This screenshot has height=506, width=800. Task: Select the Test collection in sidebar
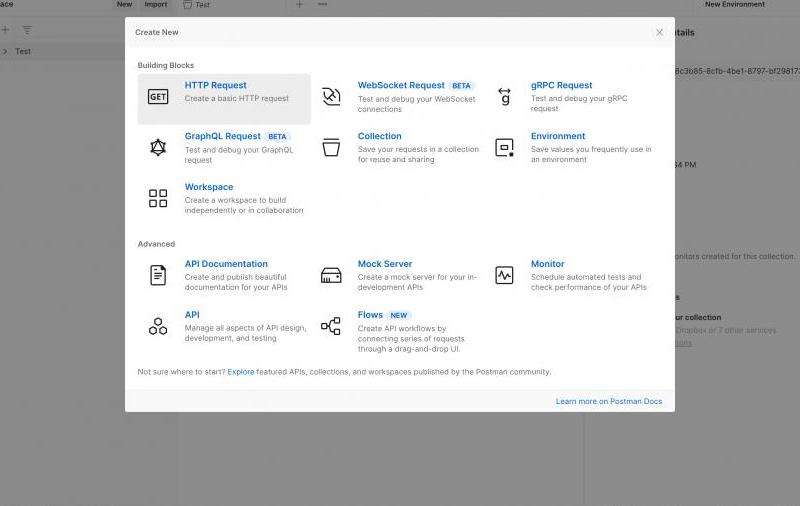tap(23, 52)
